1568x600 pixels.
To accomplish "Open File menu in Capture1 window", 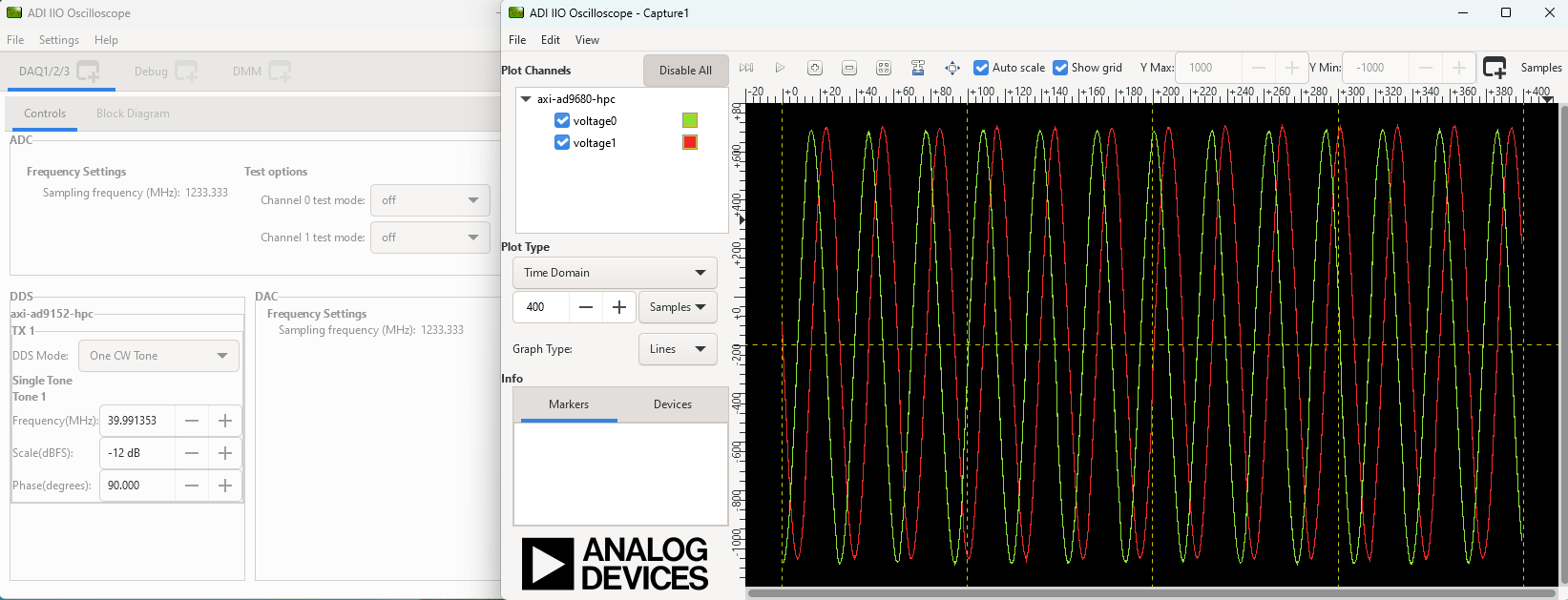I will click(x=517, y=40).
